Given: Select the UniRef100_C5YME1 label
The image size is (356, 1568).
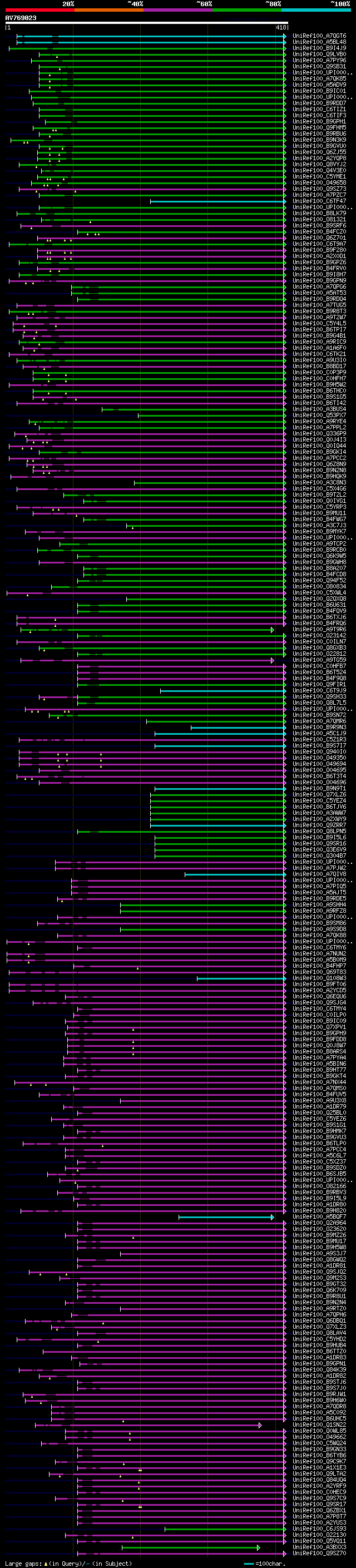Looking at the screenshot, I should 319,176.
